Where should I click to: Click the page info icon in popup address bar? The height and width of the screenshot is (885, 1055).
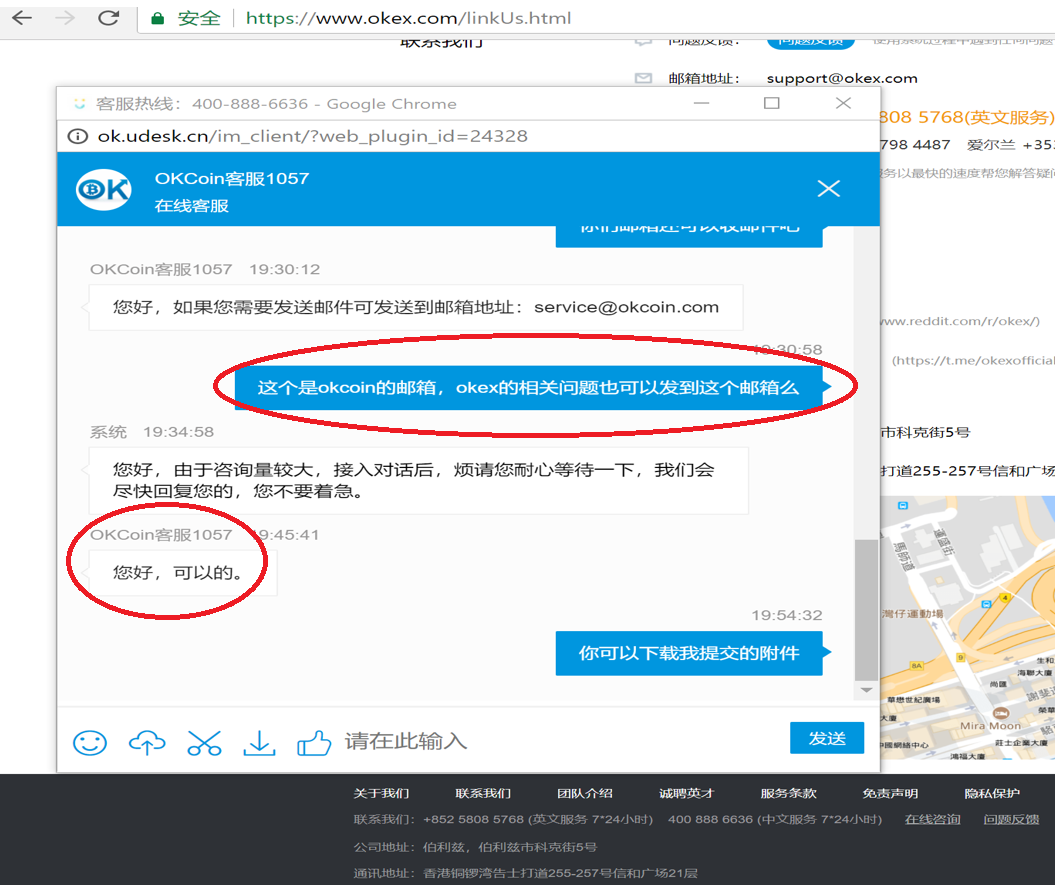[78, 136]
